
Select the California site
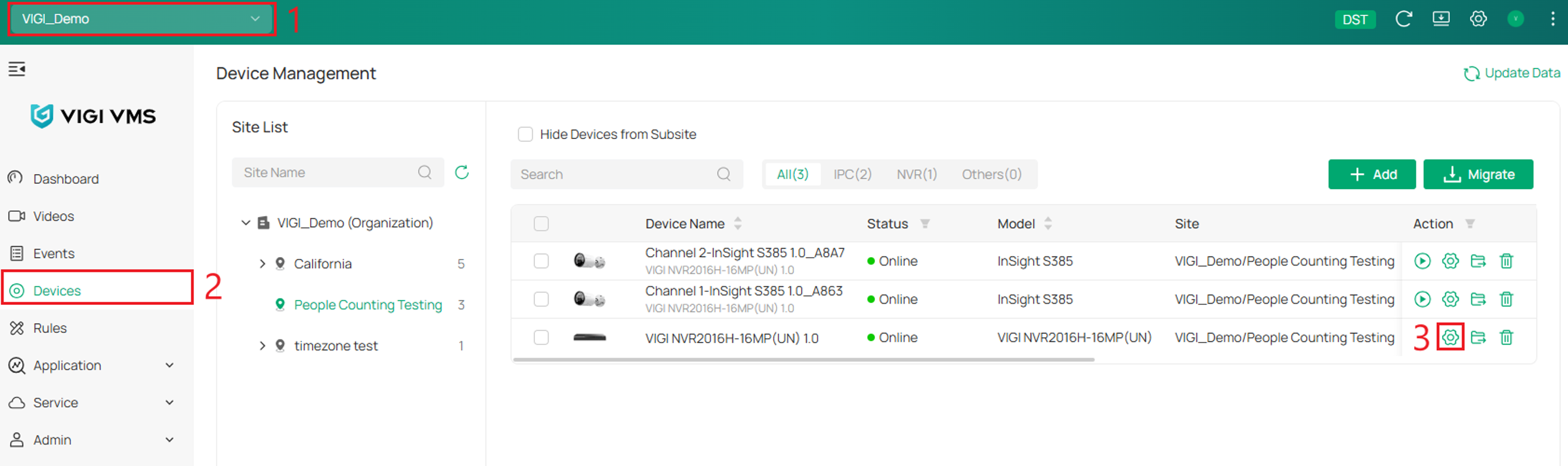323,264
